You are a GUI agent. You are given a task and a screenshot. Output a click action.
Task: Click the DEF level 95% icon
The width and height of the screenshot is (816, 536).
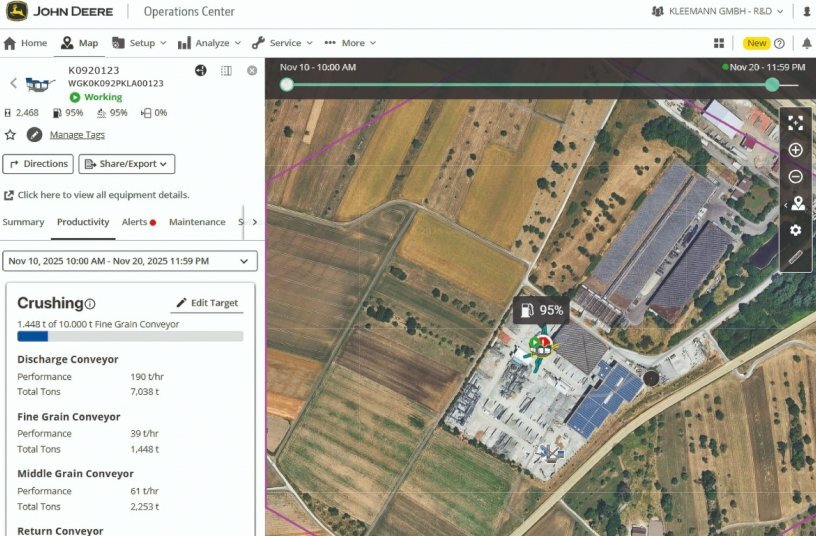coord(101,112)
